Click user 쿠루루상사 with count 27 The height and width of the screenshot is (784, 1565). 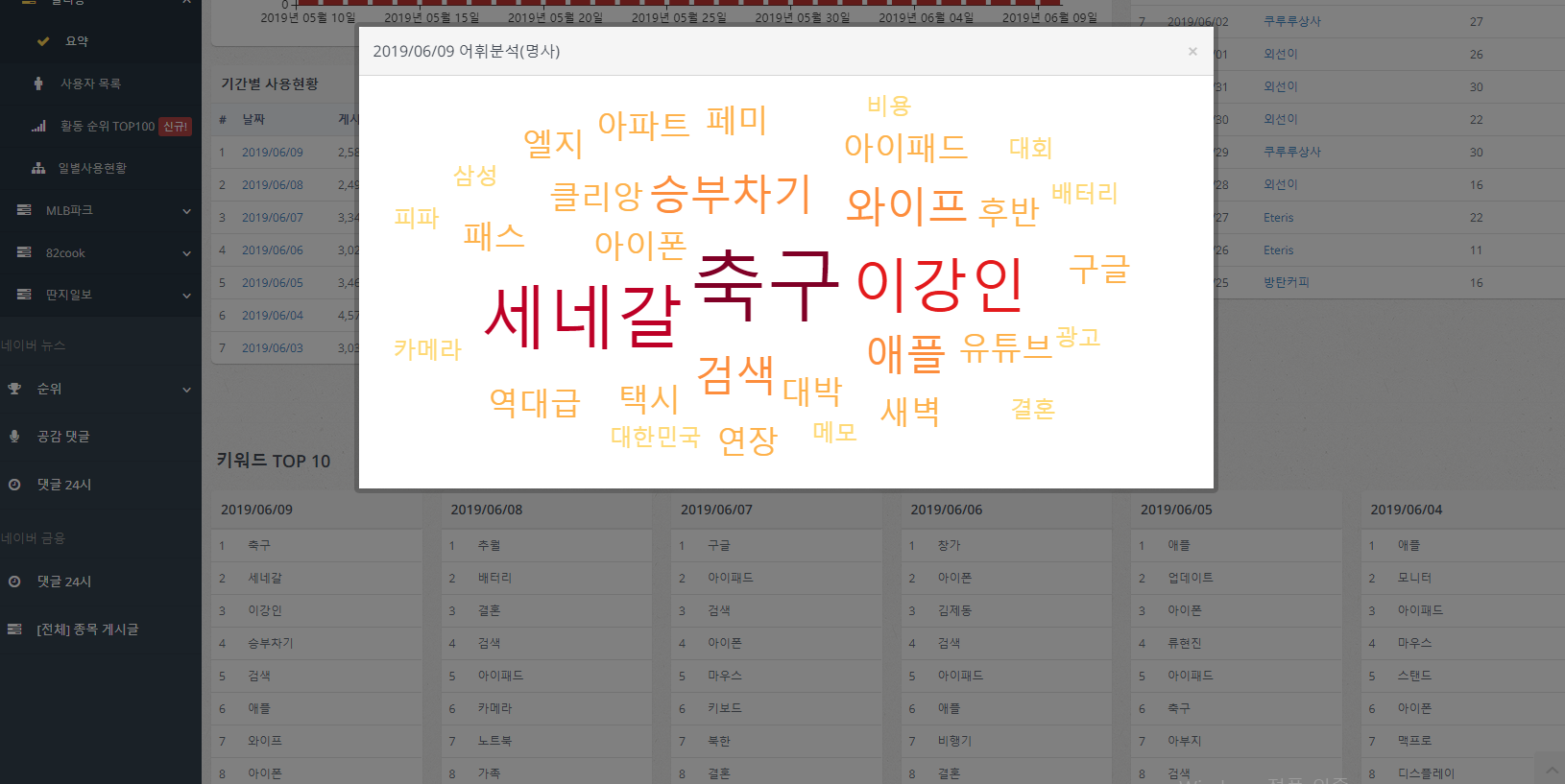click(x=1292, y=21)
